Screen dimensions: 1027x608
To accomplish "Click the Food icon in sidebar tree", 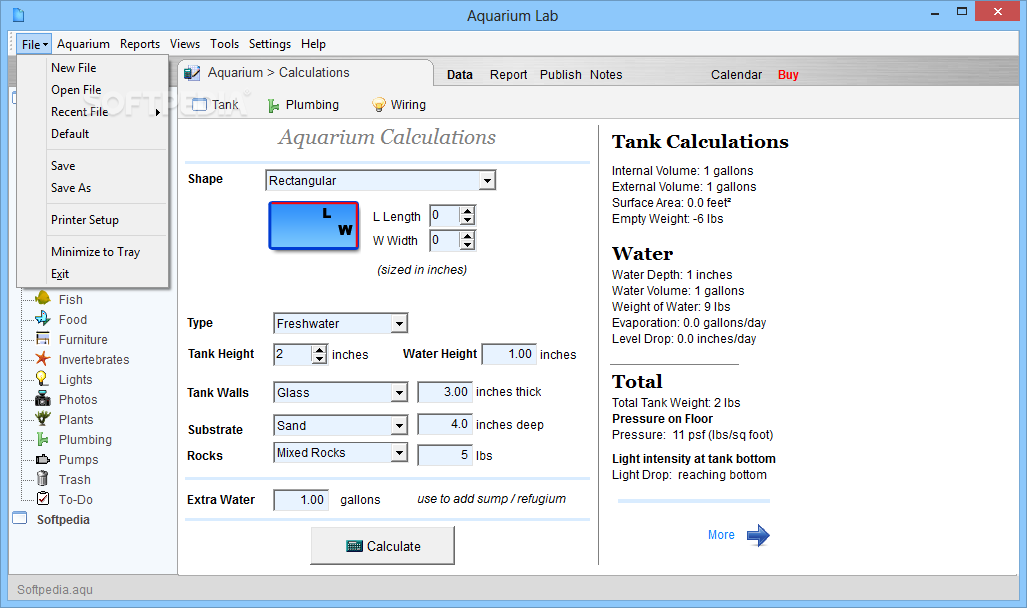I will (43, 318).
